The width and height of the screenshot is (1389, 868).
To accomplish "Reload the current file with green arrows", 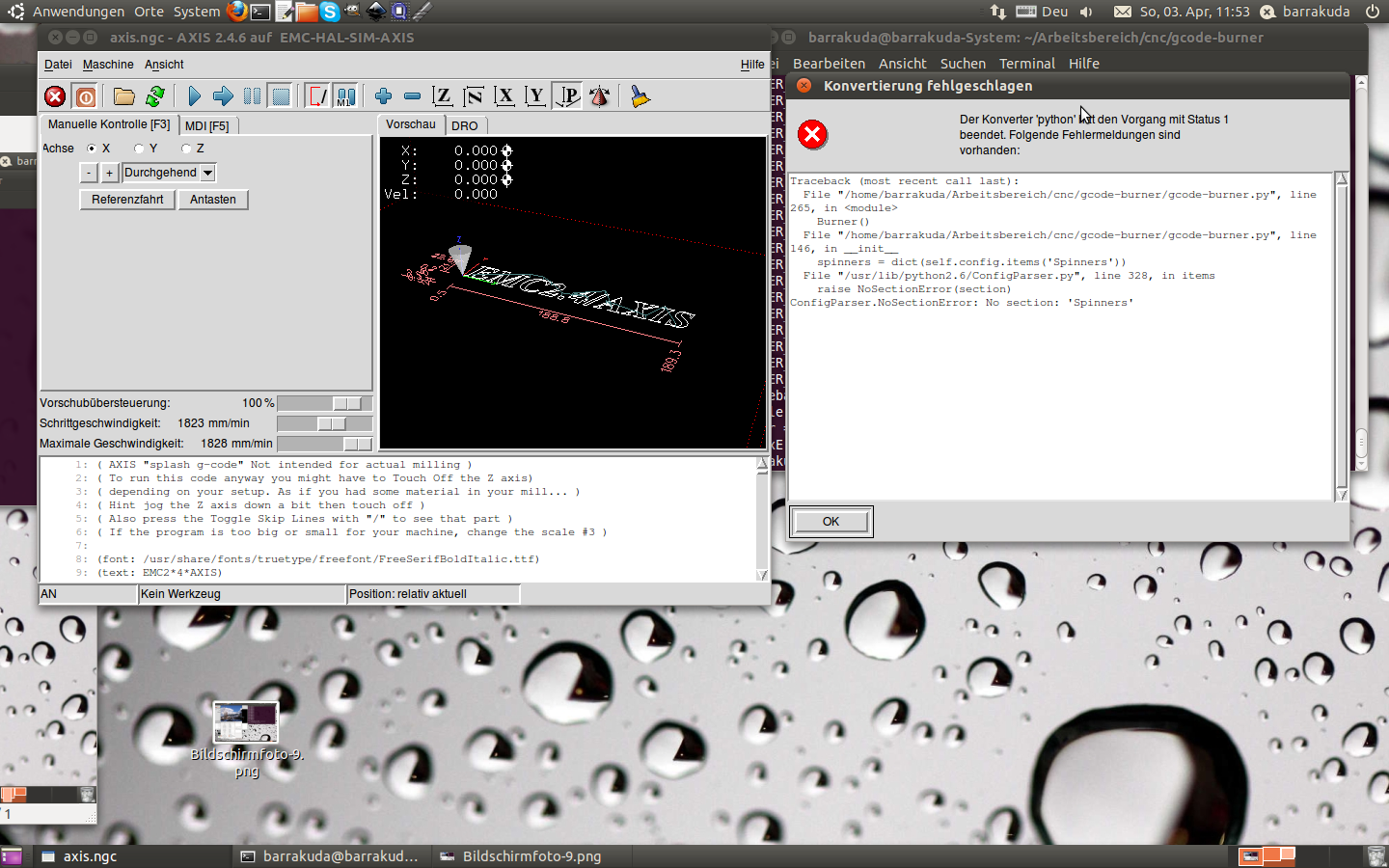I will pyautogui.click(x=154, y=96).
